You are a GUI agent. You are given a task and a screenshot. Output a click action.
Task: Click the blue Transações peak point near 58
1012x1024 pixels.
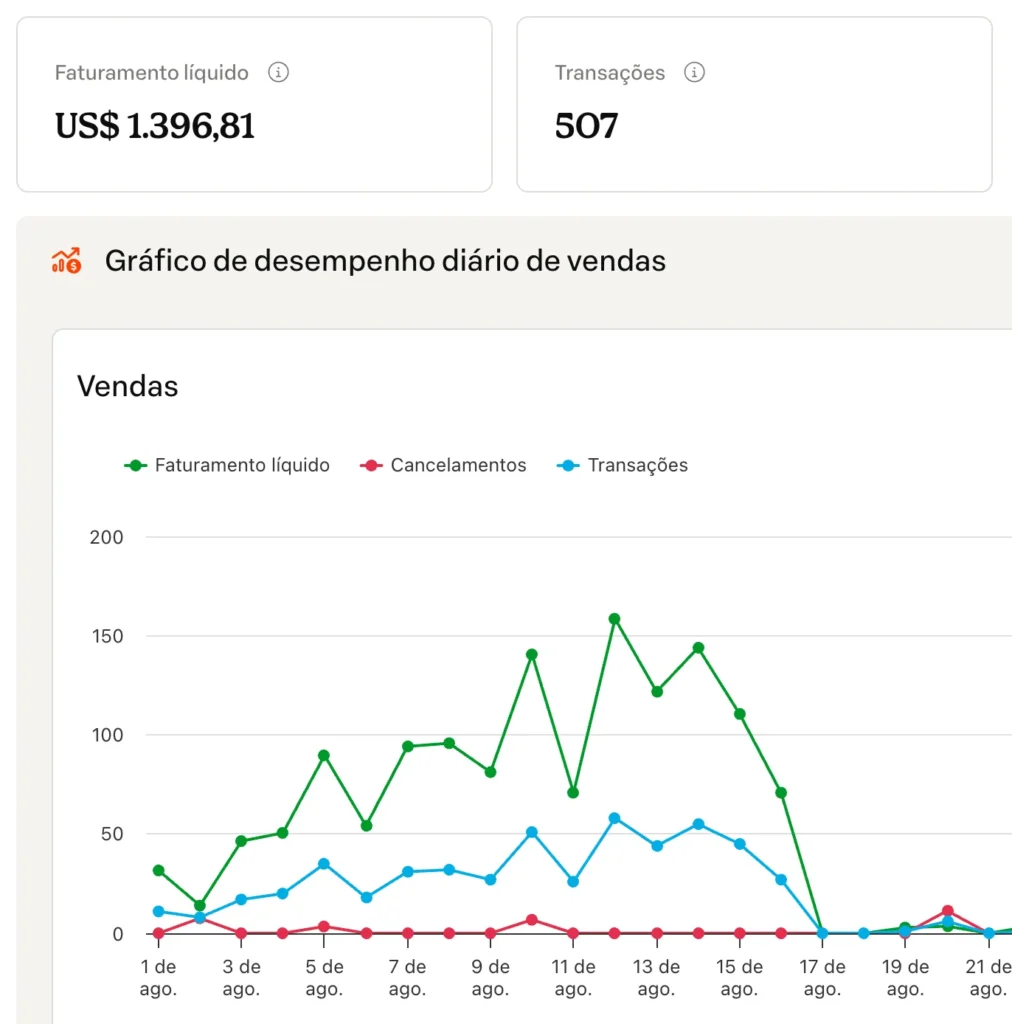614,818
